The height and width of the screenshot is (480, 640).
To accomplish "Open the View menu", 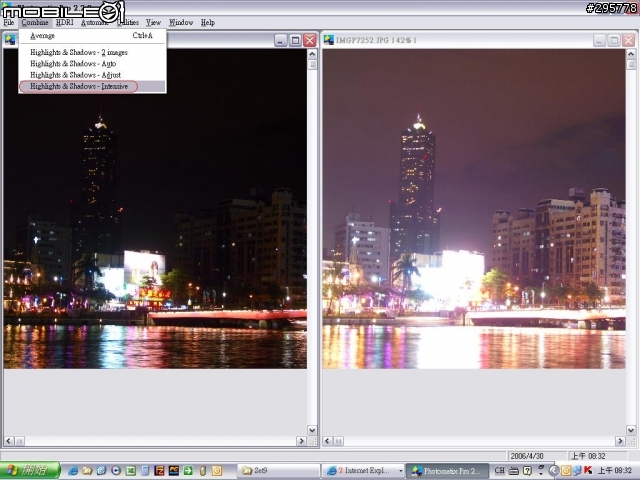I will pyautogui.click(x=153, y=22).
